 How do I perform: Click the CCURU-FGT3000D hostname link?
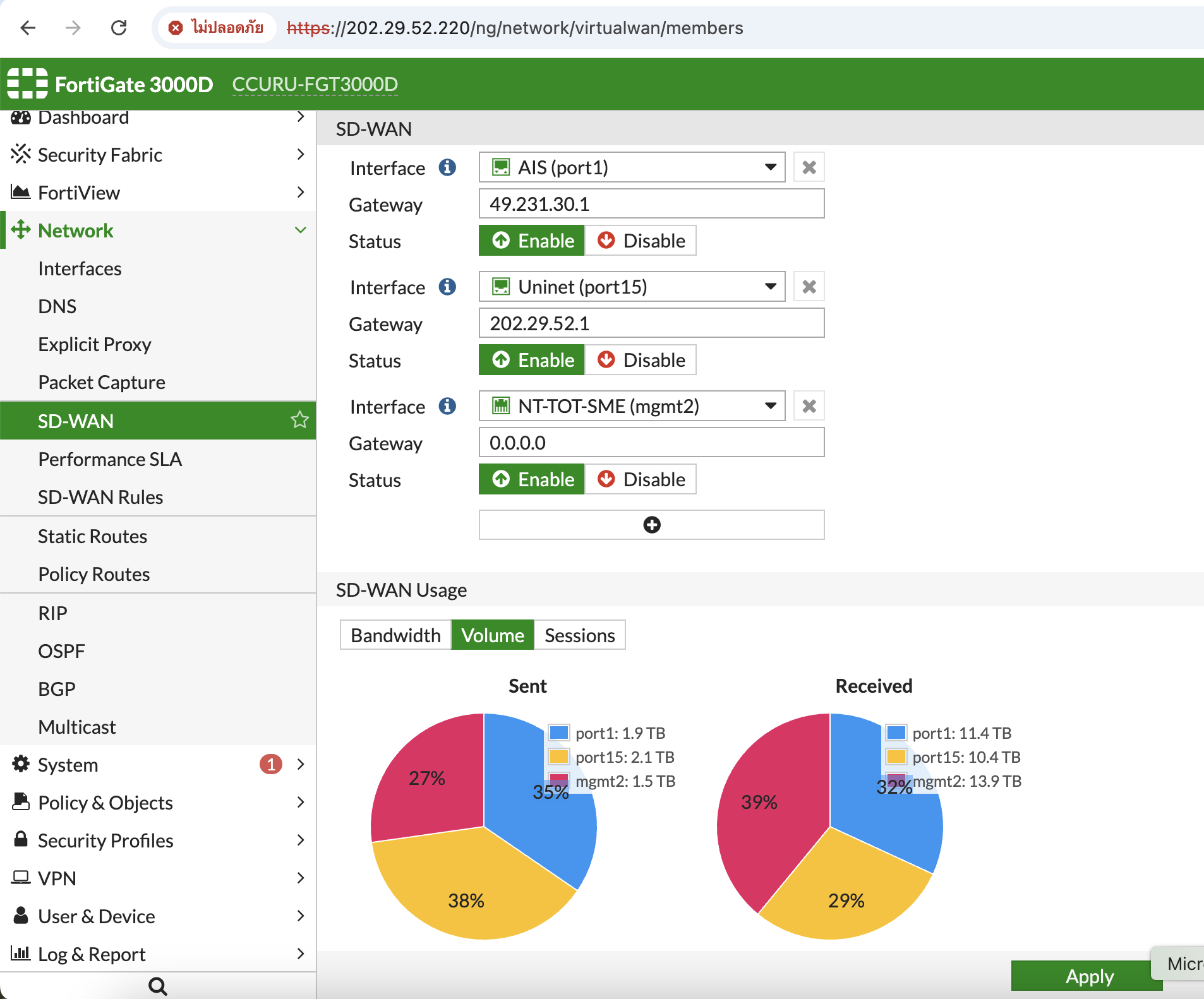click(x=315, y=84)
